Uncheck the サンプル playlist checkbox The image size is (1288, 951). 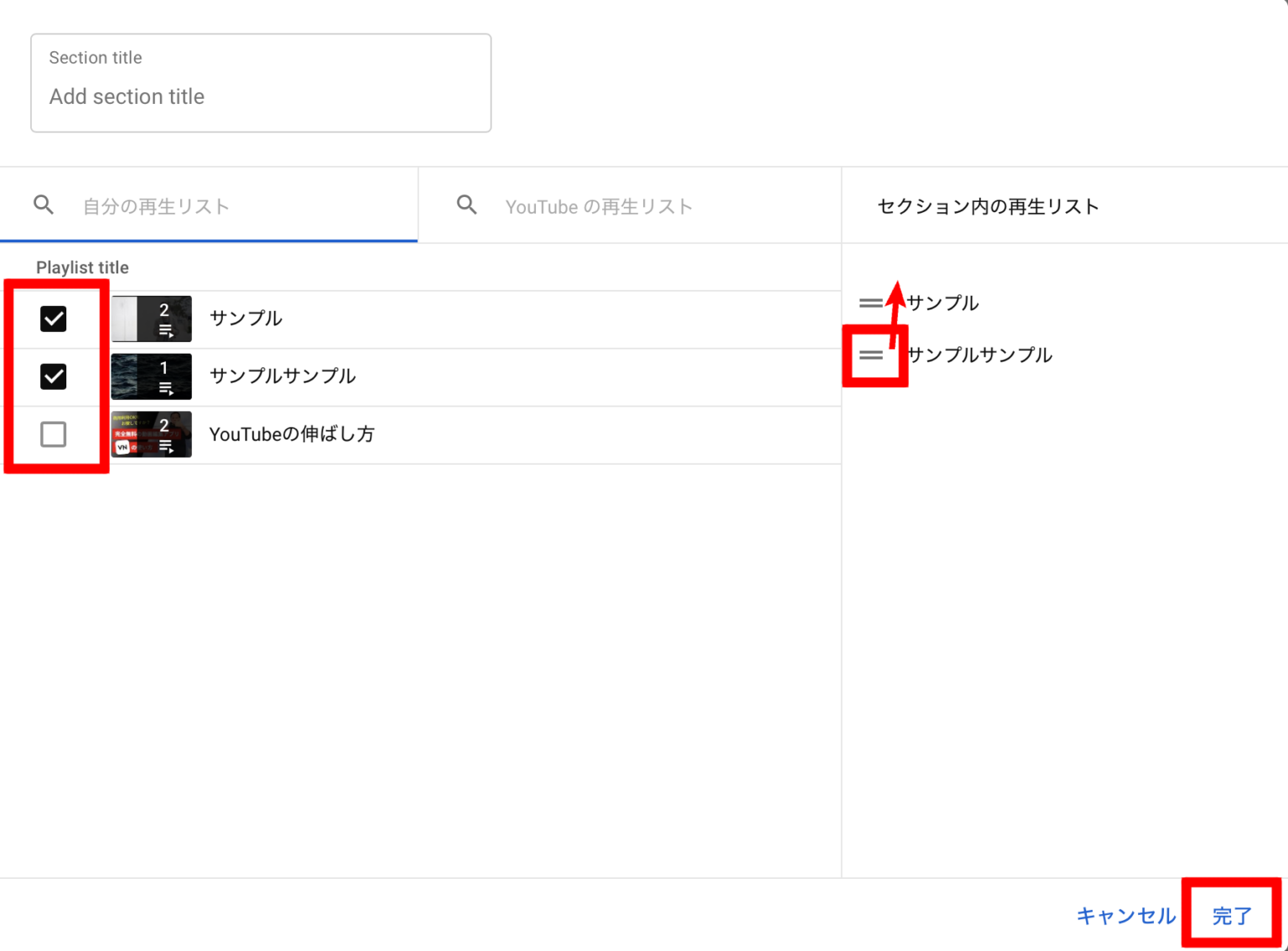click(x=54, y=319)
